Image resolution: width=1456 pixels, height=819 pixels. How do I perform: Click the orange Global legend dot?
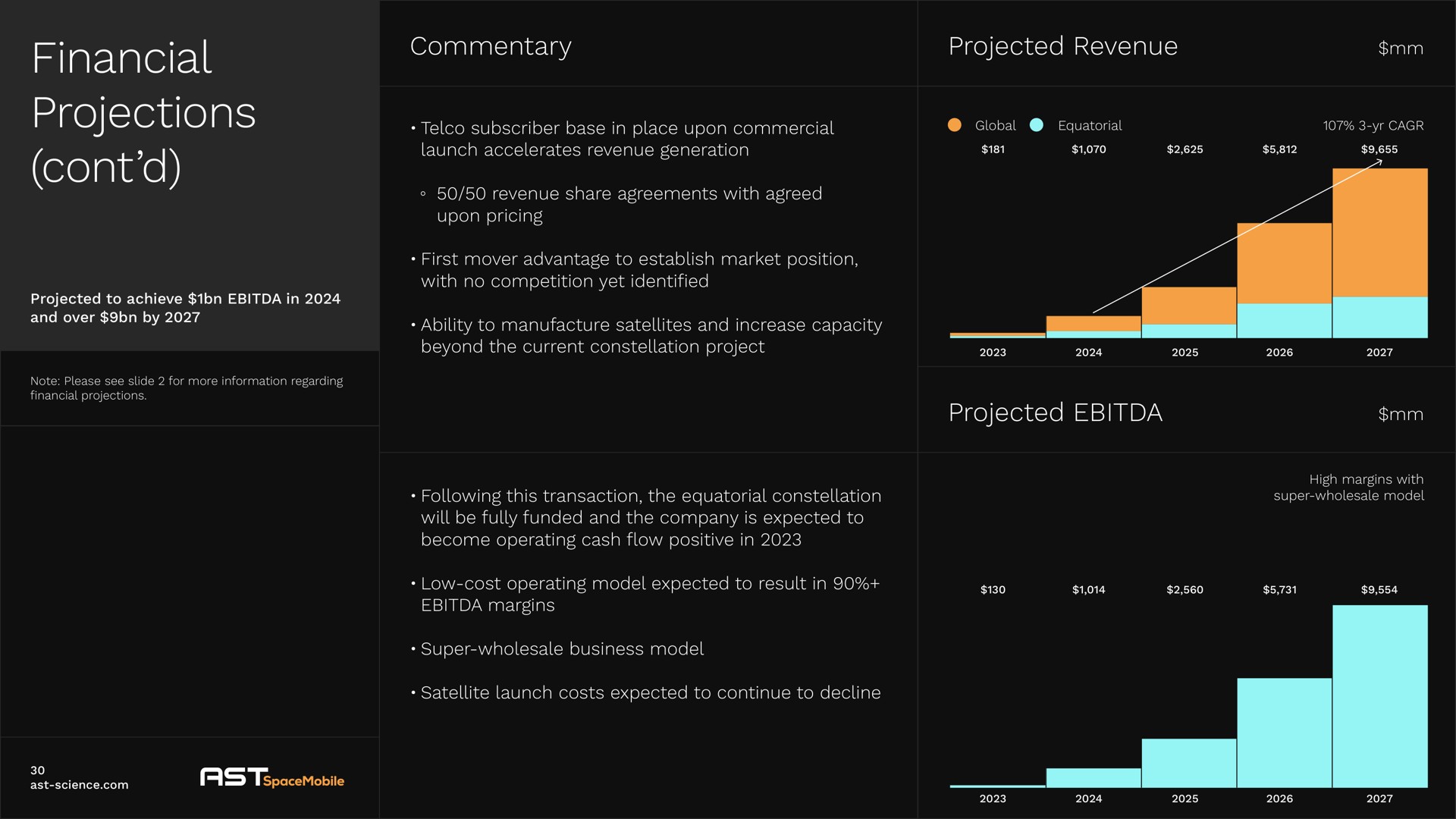point(955,125)
